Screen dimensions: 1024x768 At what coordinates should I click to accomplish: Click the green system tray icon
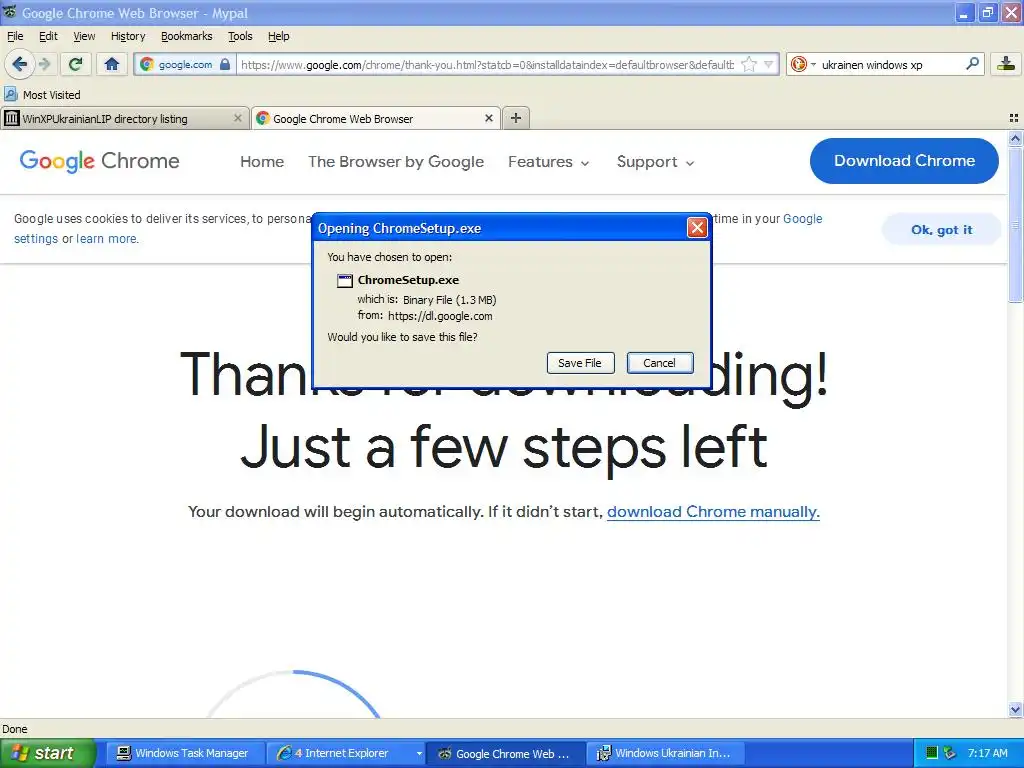[x=932, y=753]
